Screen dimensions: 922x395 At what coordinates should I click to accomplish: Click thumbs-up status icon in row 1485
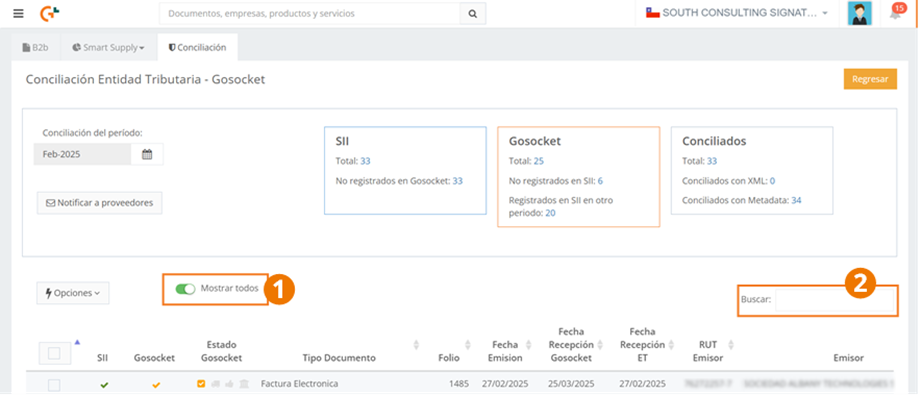click(229, 384)
